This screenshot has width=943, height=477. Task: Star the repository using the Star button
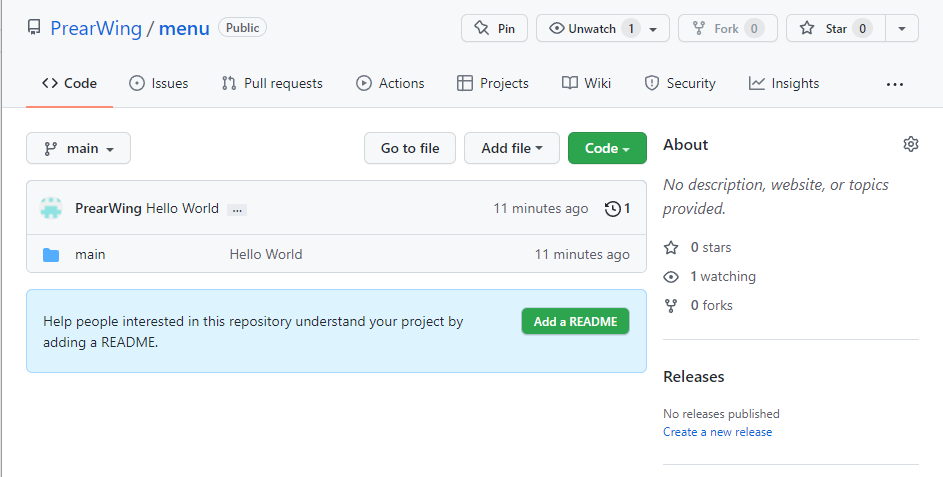[836, 28]
